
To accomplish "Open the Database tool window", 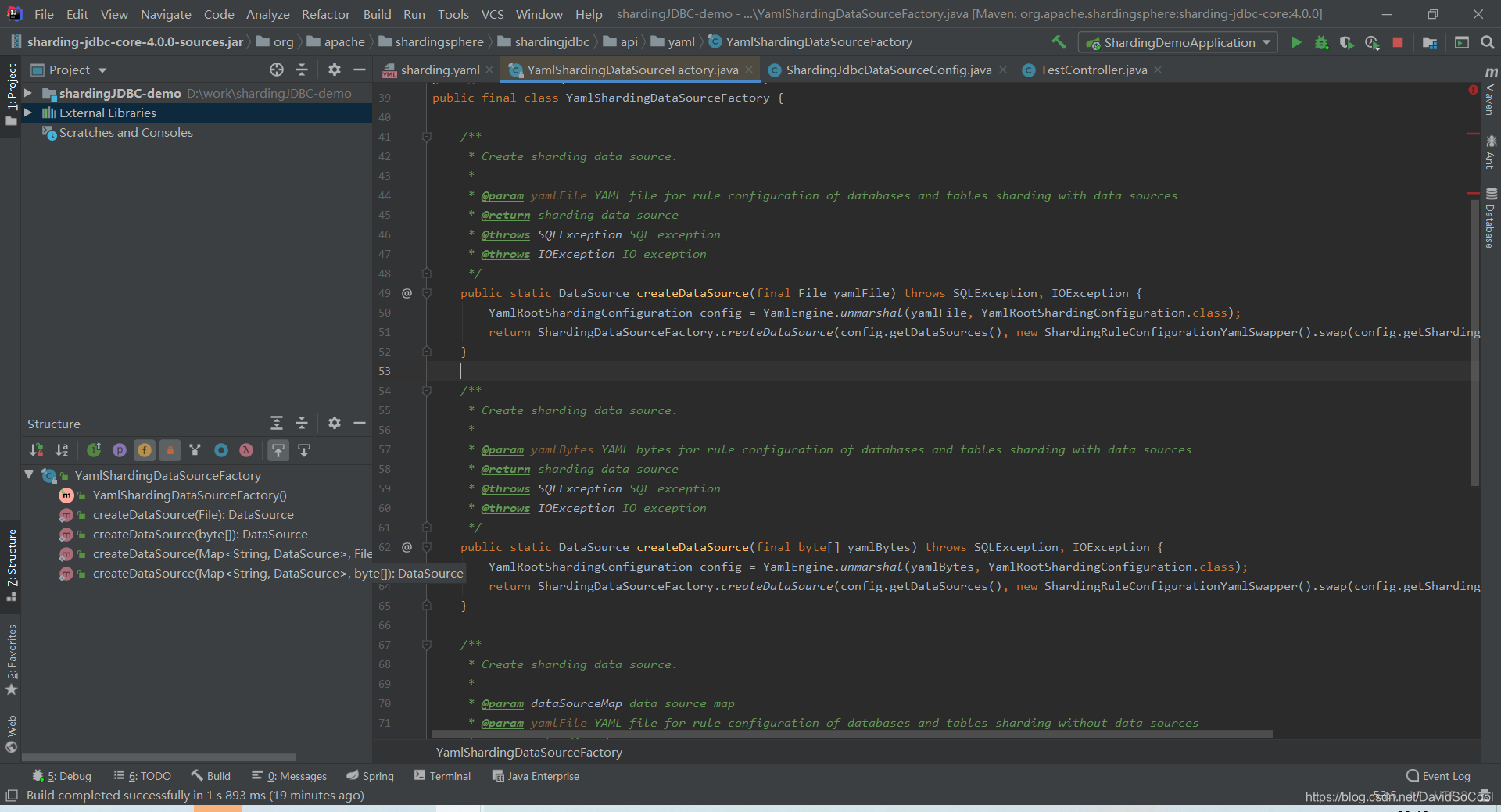I will pos(1490,218).
